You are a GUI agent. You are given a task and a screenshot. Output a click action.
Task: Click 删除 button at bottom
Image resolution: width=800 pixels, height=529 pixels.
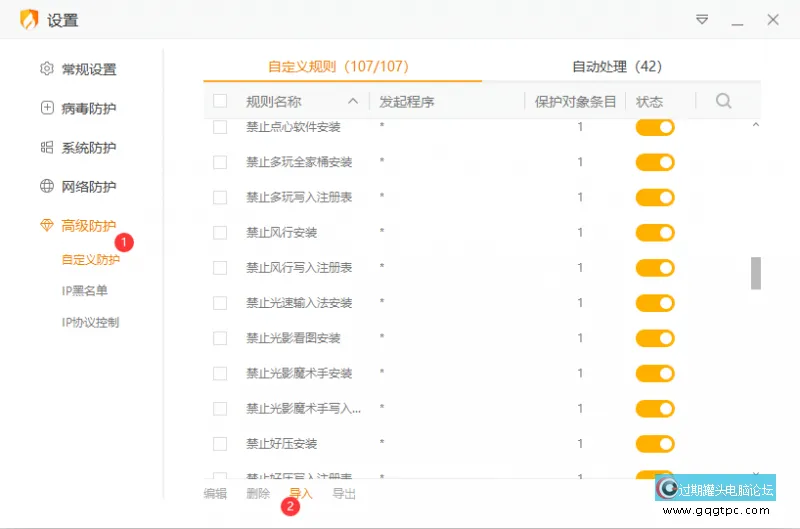(258, 493)
